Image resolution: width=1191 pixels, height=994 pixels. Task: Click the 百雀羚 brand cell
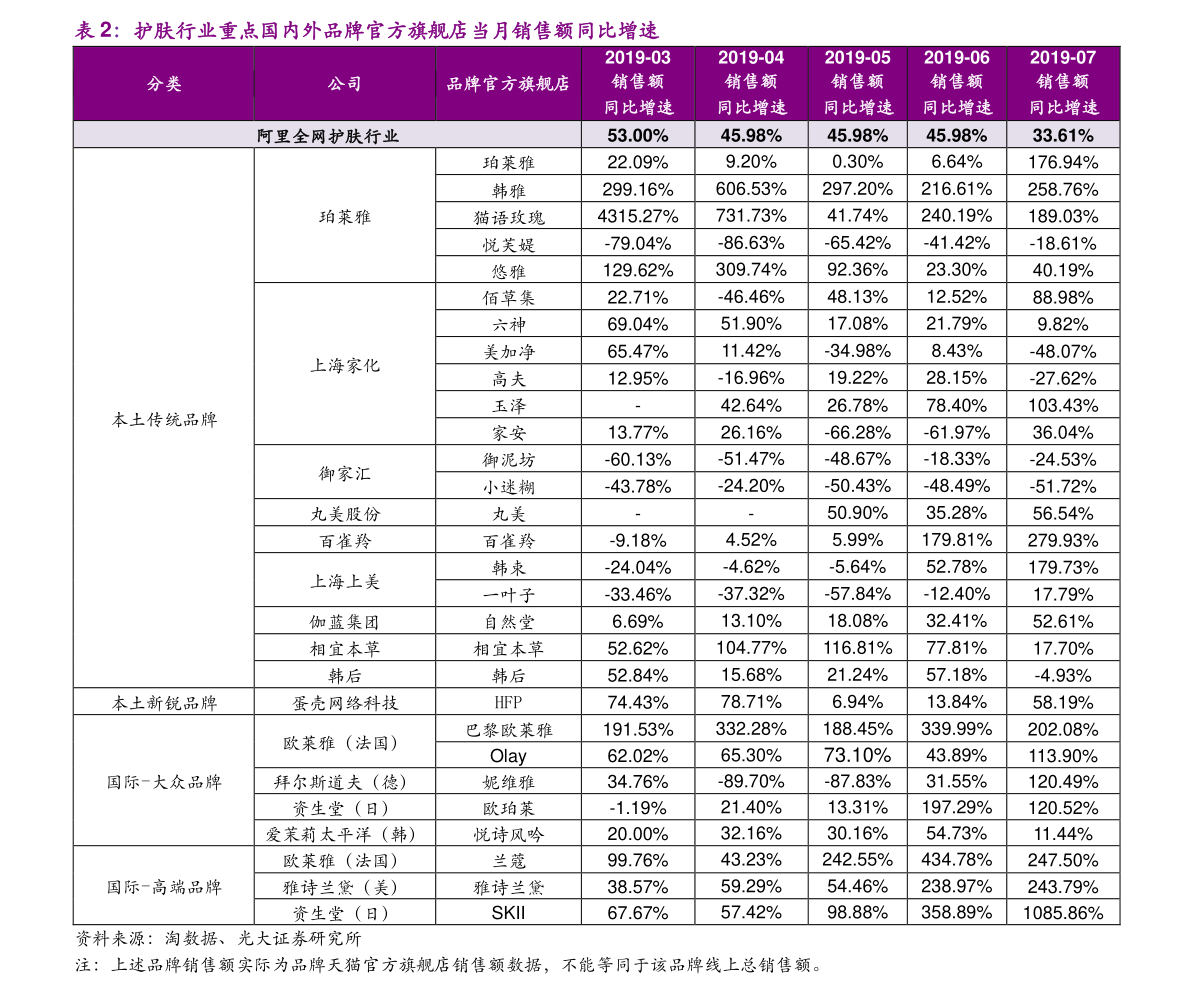[508, 541]
